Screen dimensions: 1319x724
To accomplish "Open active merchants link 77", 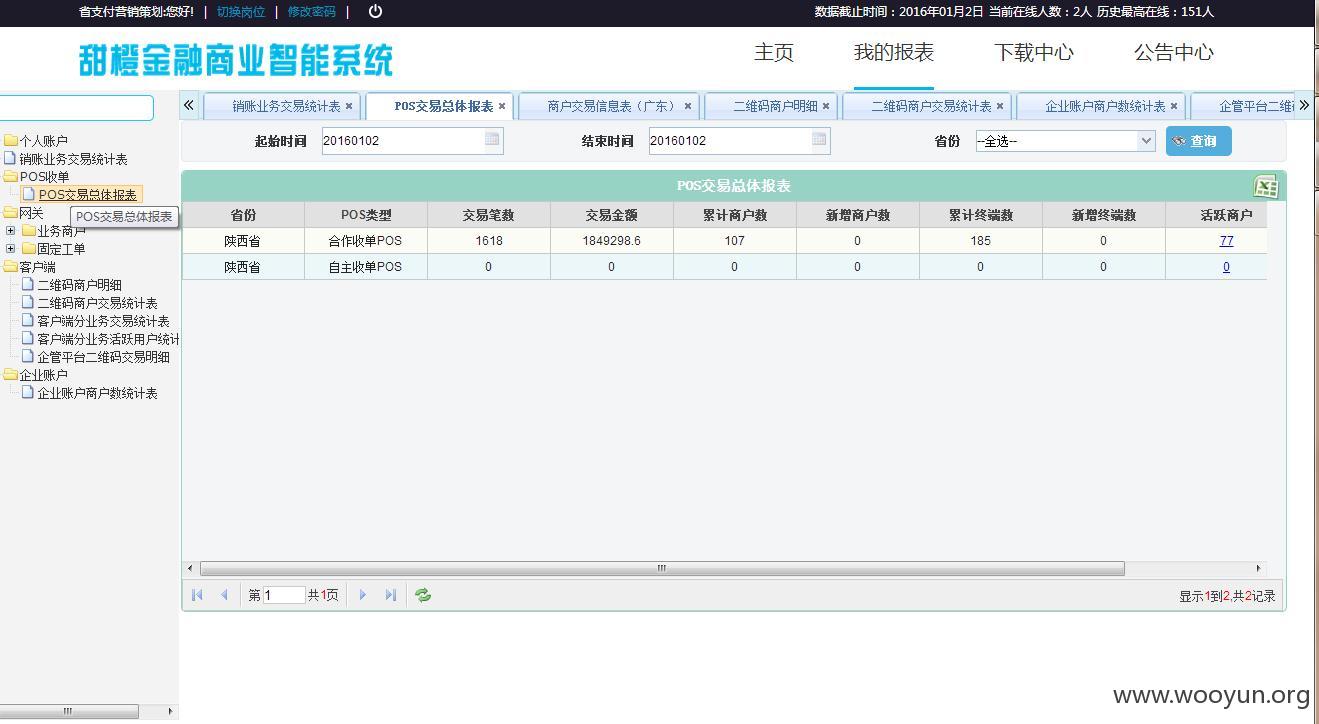I will pos(1226,241).
